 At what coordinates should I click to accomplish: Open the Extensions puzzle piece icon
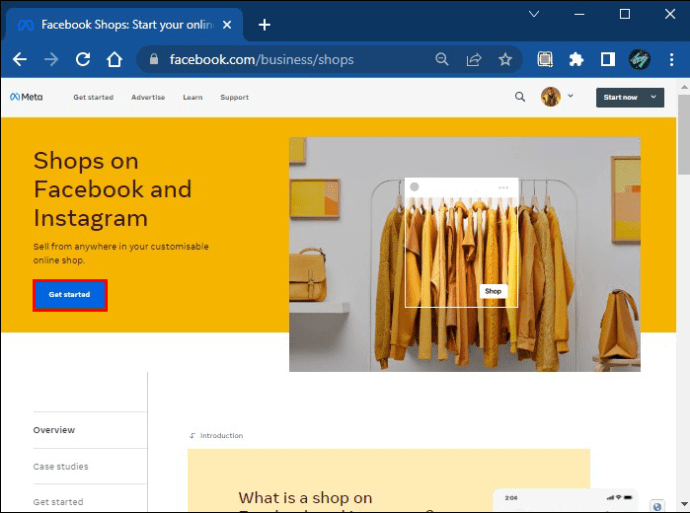[x=576, y=59]
